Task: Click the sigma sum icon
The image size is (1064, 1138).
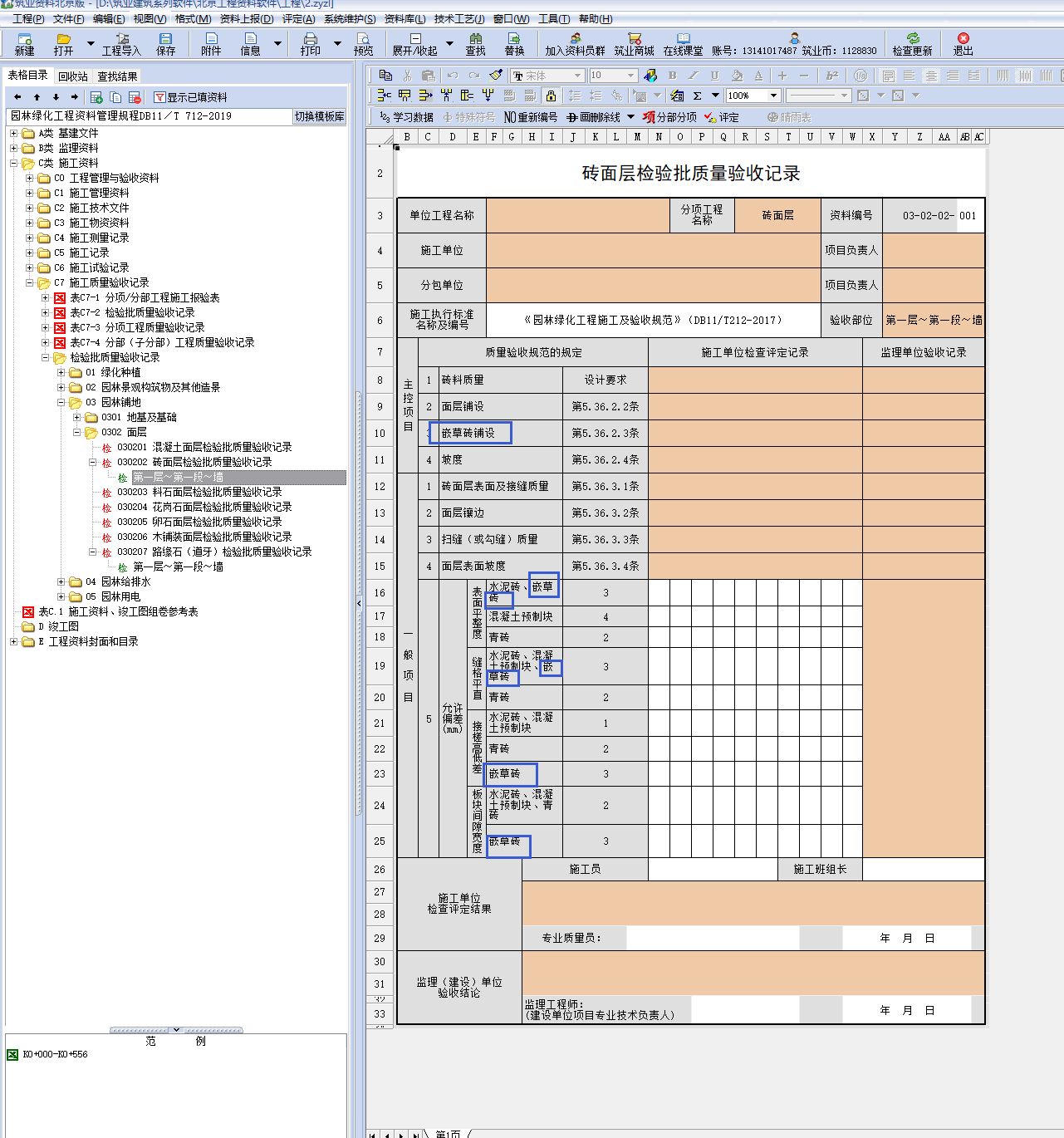Action: 698,96
